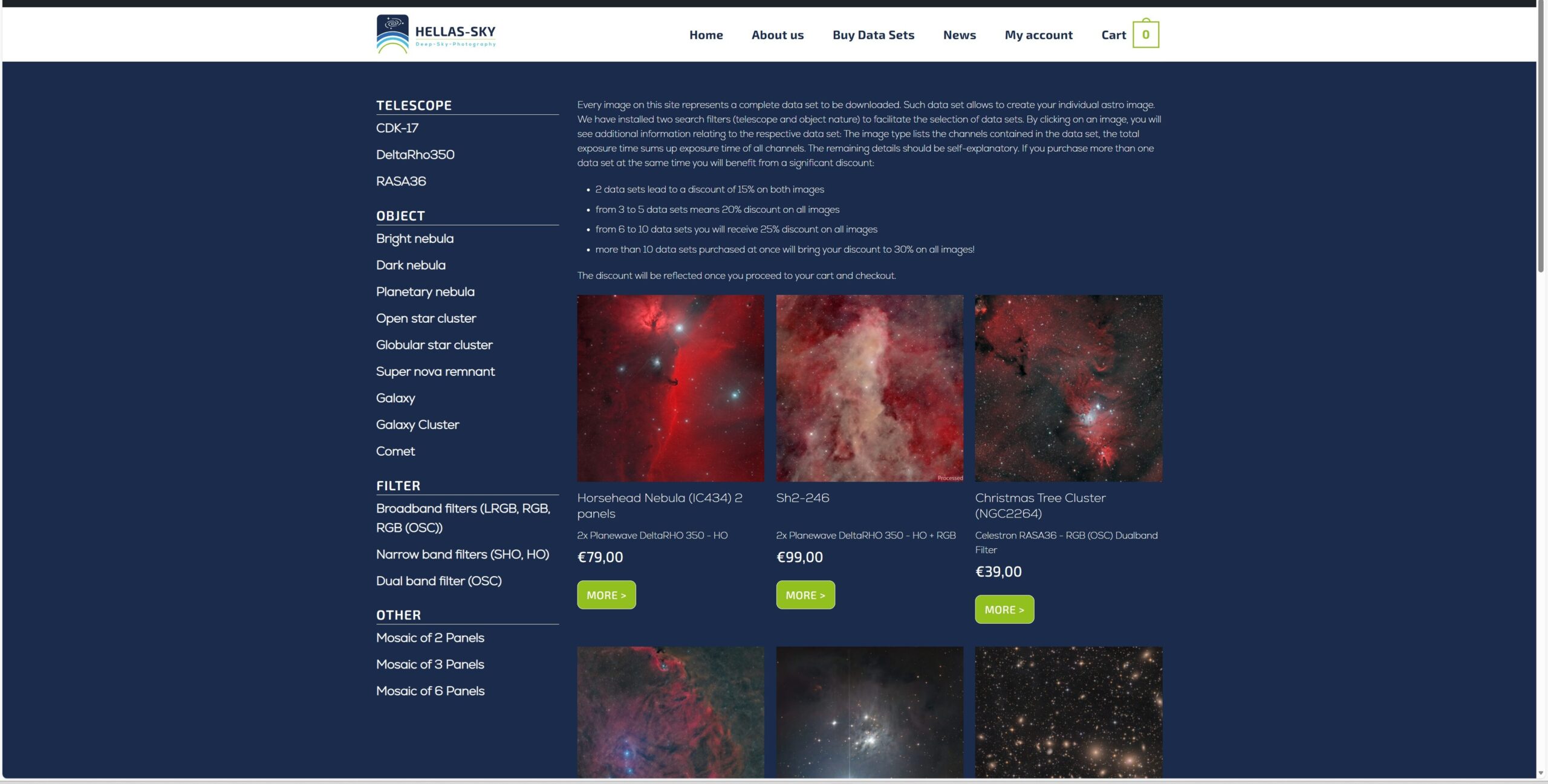Show Mosaic of 3 Panels sets

tap(430, 664)
